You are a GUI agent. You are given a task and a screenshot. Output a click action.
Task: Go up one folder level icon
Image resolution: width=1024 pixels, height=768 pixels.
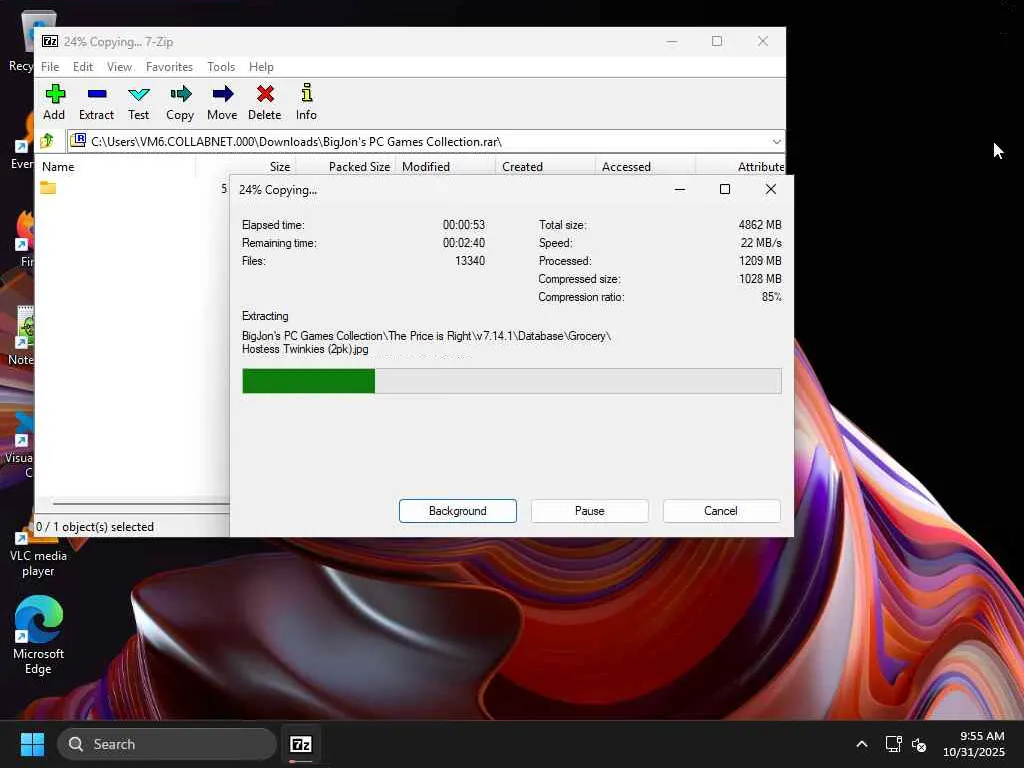pos(47,141)
